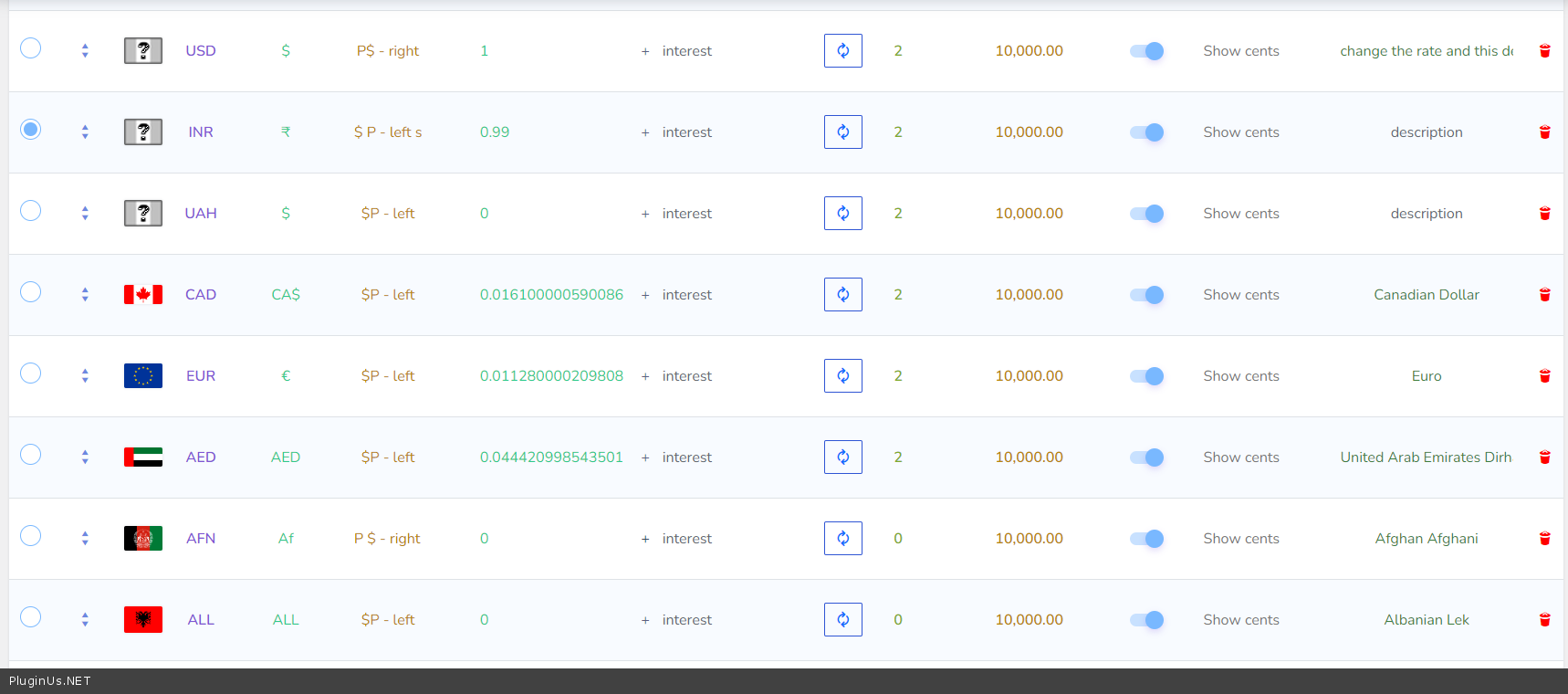Edit 'United Arab Emirates Dirh' description field
The image size is (1568, 694).
1427,457
